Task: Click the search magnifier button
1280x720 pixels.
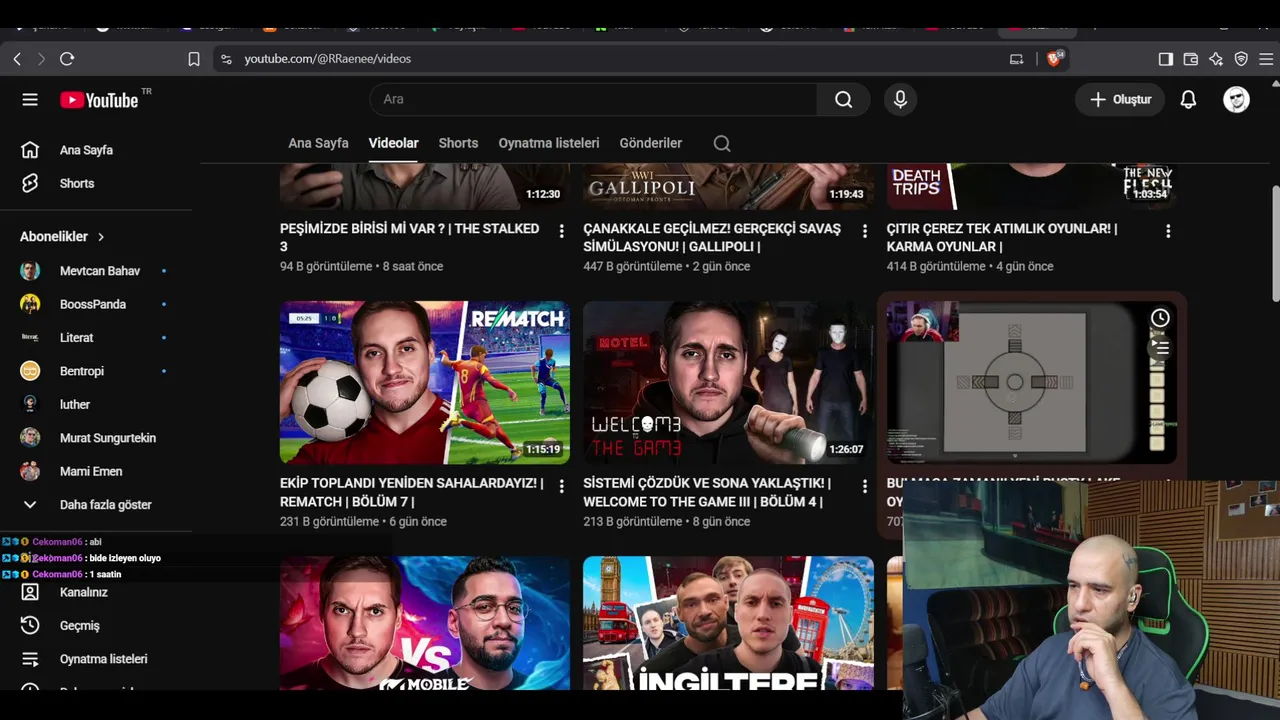Action: pyautogui.click(x=843, y=99)
